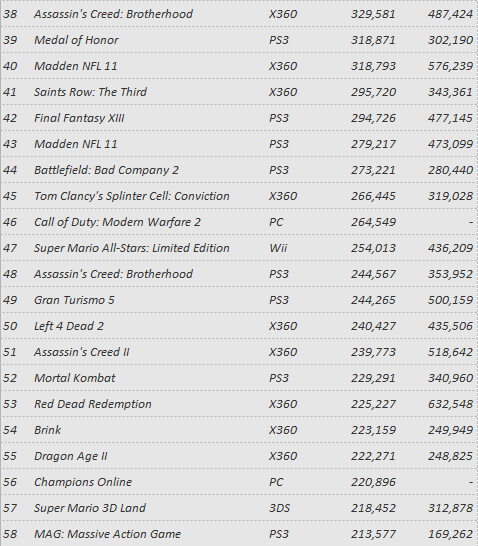Click the Left 4 Dead 2 title
478x546 pixels.
pos(69,326)
